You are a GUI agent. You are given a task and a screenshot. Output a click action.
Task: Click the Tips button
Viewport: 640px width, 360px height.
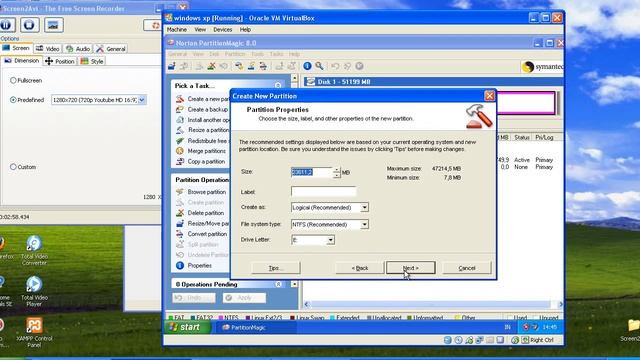coord(276,268)
